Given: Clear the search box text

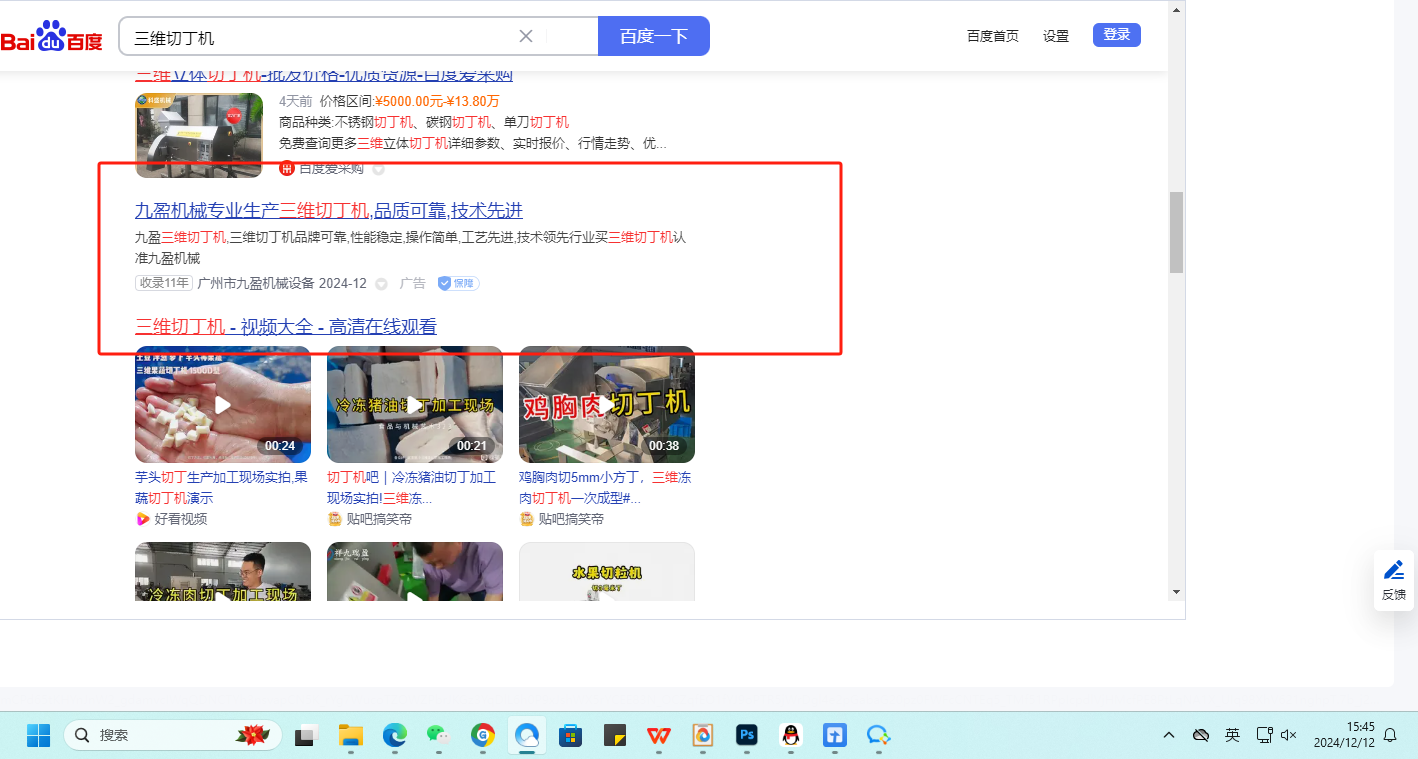Looking at the screenshot, I should [526, 37].
